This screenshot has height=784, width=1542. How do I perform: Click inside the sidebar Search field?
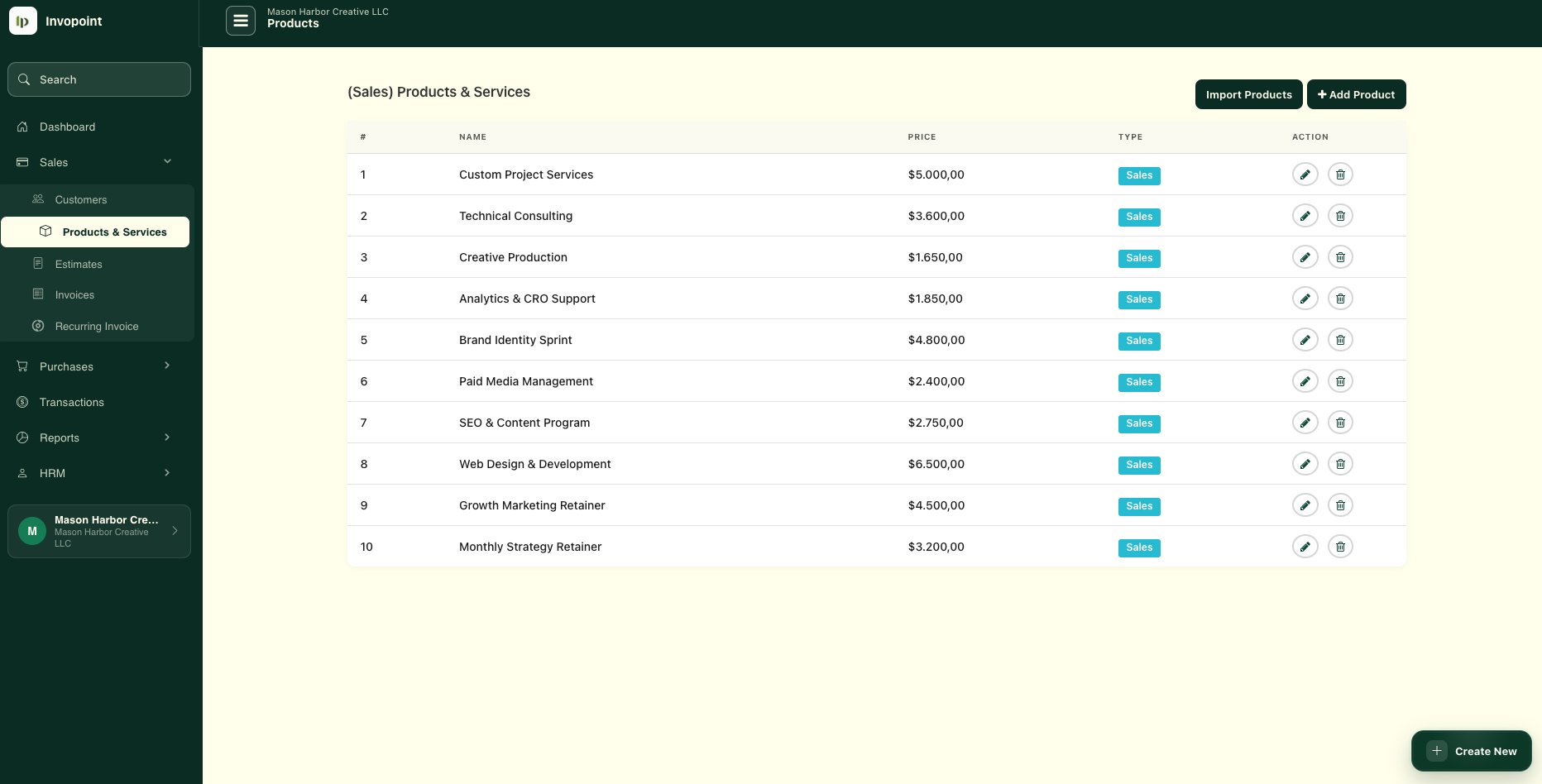tap(99, 79)
